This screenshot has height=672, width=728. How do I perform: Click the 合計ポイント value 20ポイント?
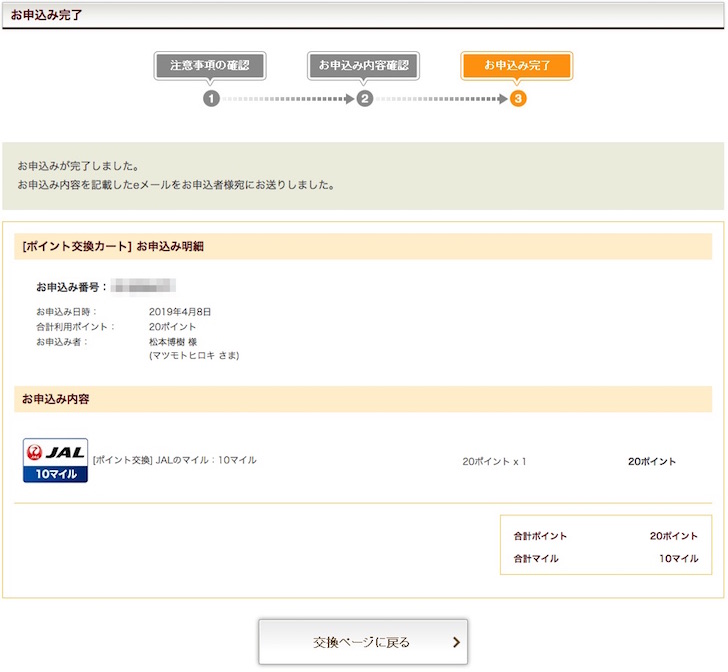click(674, 536)
